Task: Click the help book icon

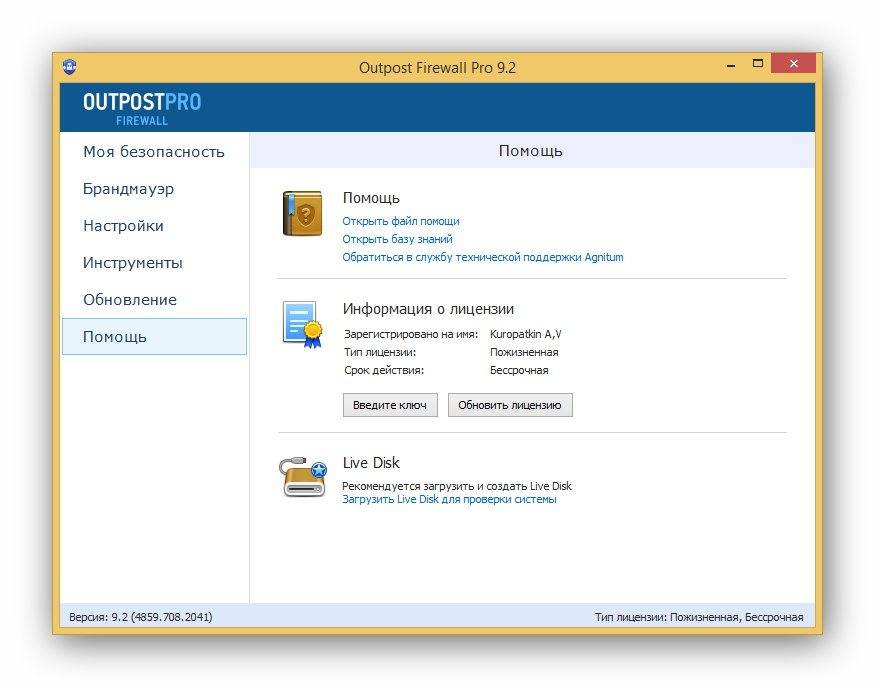Action: point(302,213)
